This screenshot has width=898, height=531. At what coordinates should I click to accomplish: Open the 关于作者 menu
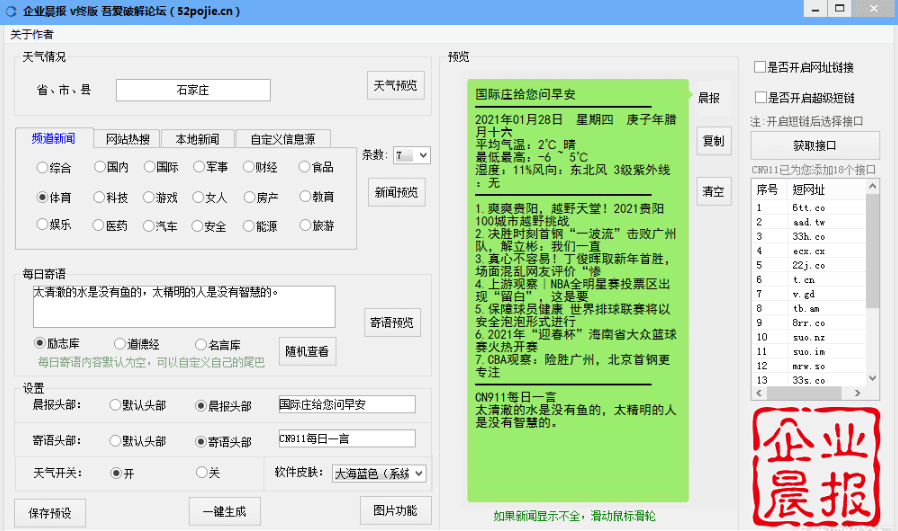point(32,34)
